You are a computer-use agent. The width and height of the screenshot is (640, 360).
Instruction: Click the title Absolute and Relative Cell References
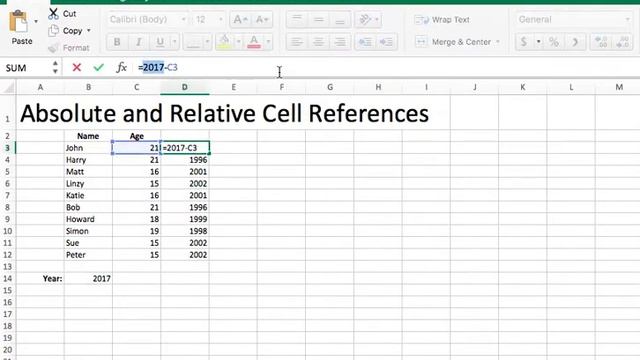(x=224, y=113)
